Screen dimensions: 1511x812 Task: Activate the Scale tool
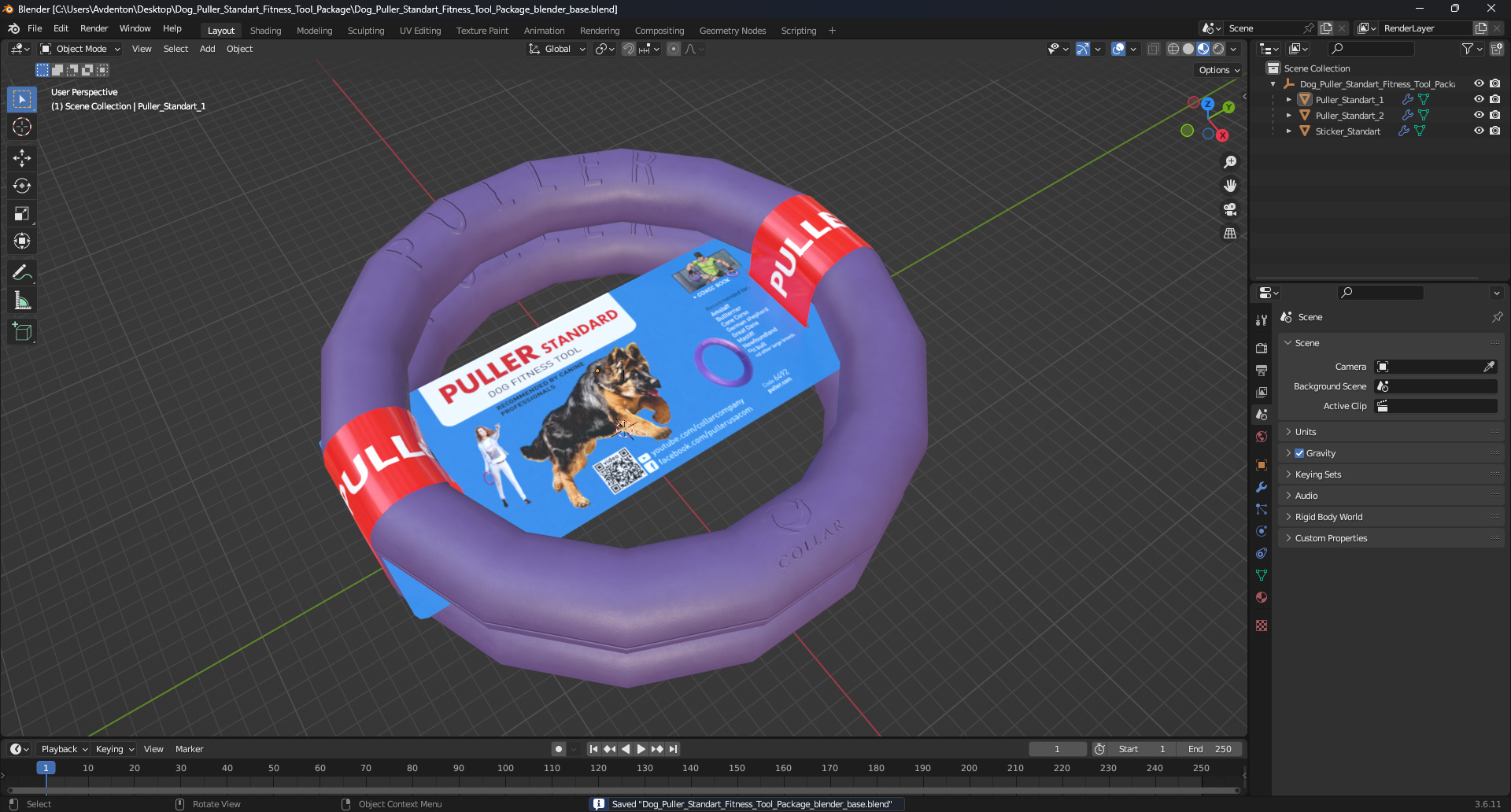[22, 213]
